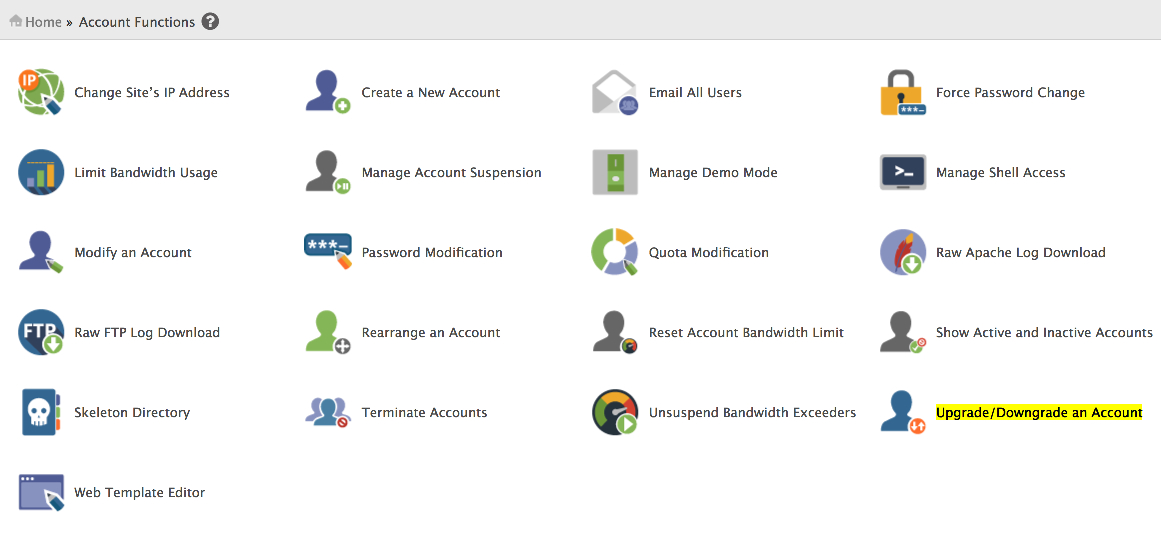Open the Password Modification link
This screenshot has height=536, width=1161.
pos(432,252)
